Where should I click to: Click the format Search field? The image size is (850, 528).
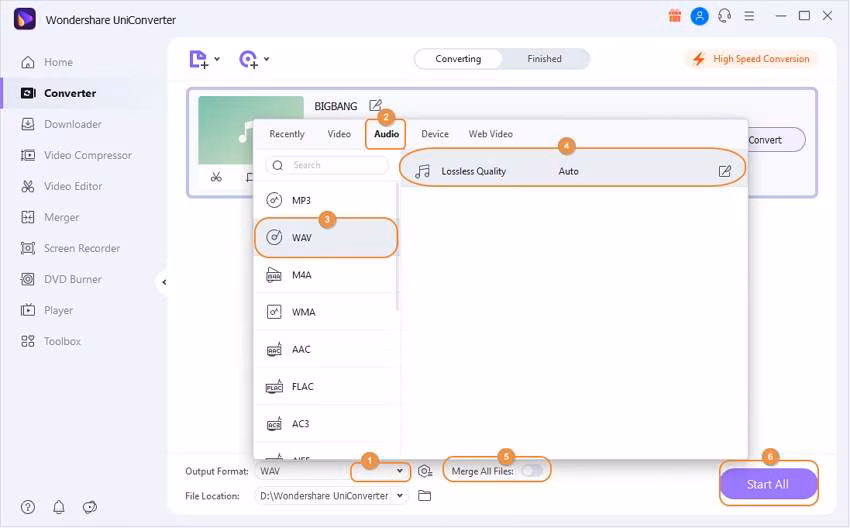326,165
